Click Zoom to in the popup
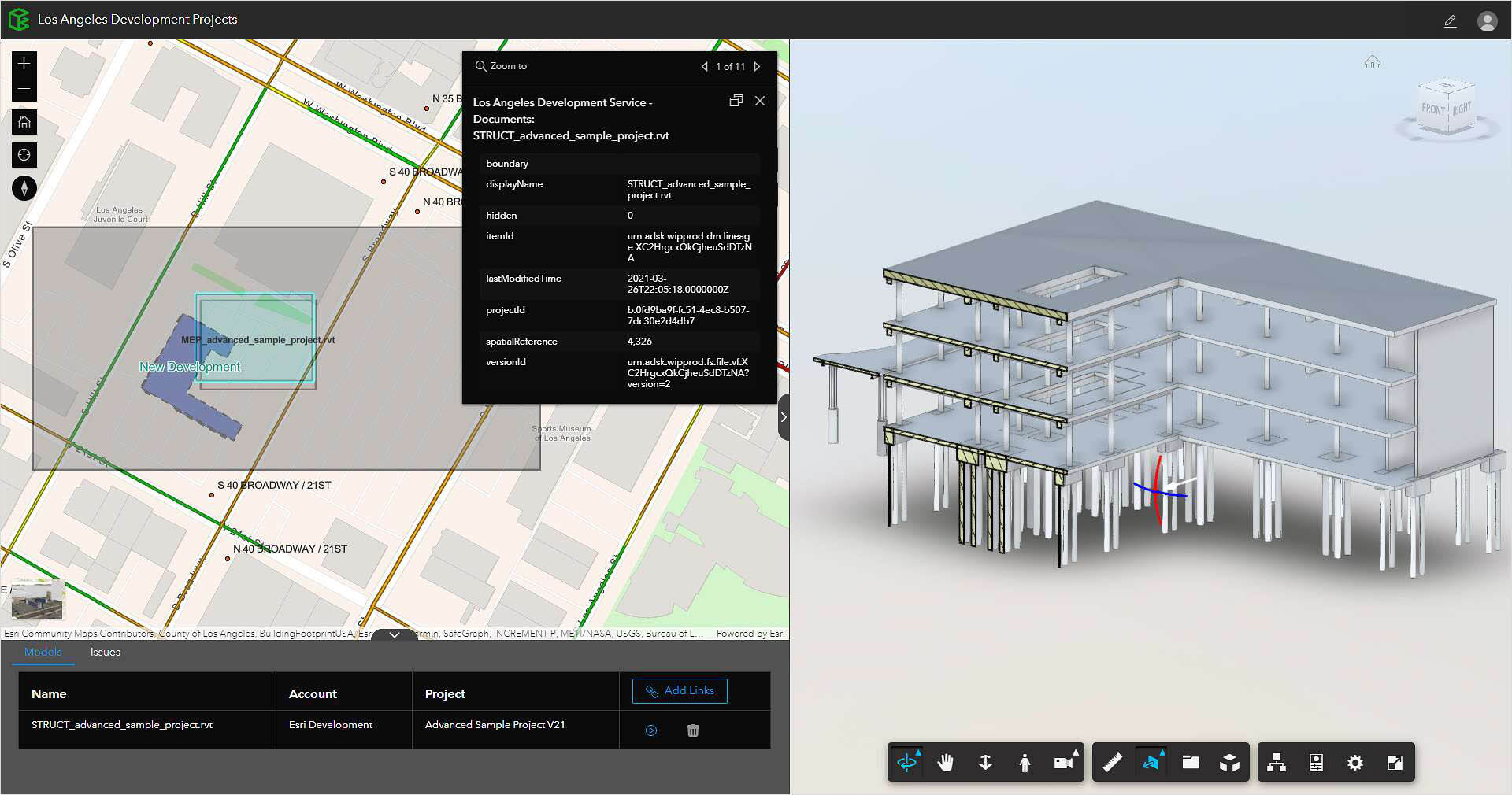1512x795 pixels. click(x=501, y=66)
